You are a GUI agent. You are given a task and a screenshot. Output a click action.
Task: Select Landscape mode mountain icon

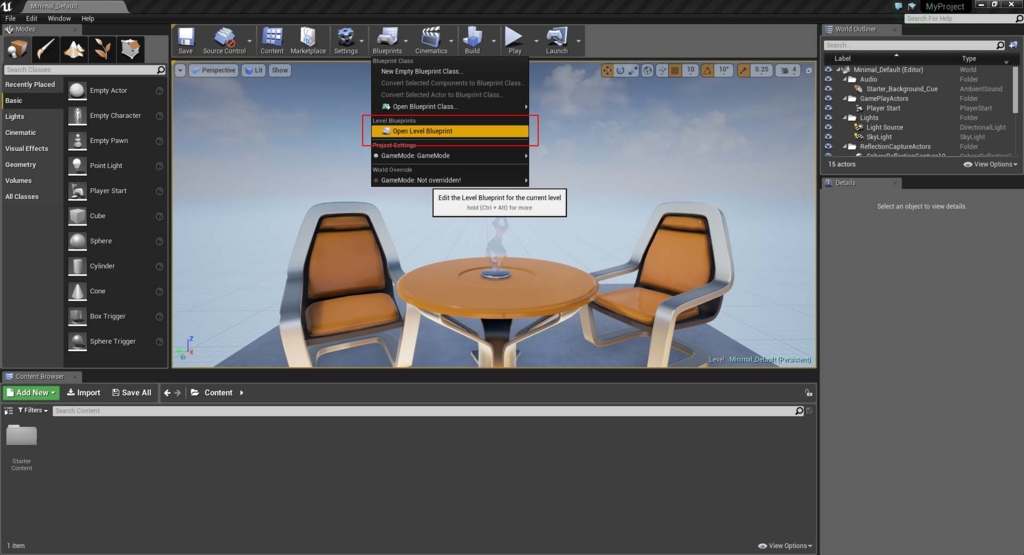(x=74, y=49)
